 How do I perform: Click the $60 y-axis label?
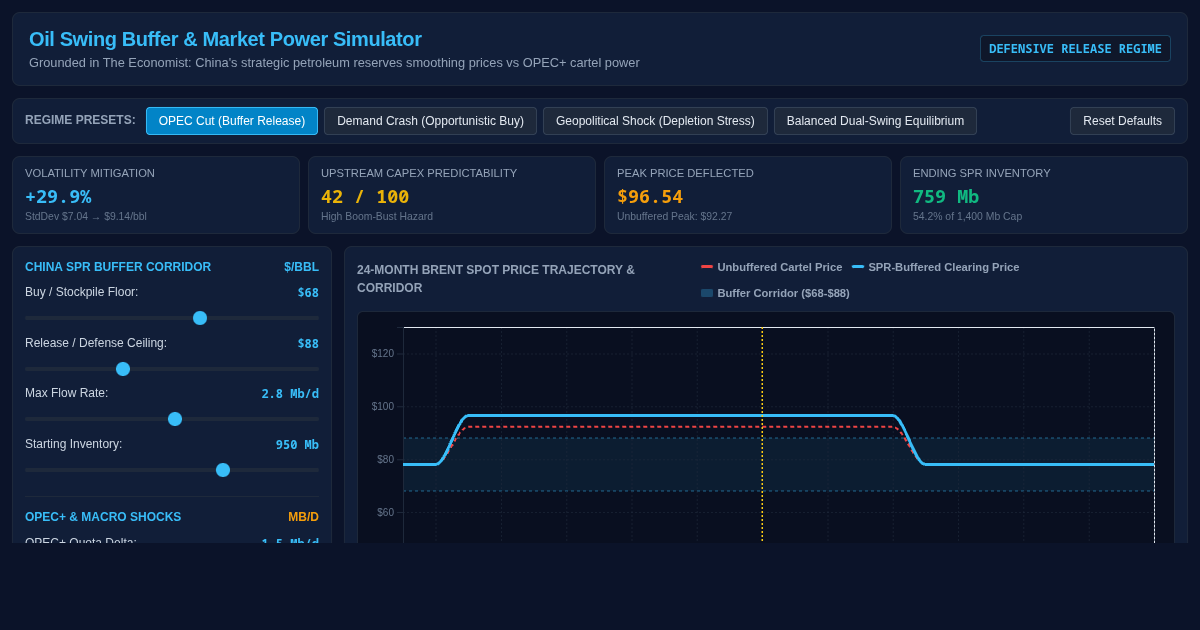pyautogui.click(x=385, y=513)
